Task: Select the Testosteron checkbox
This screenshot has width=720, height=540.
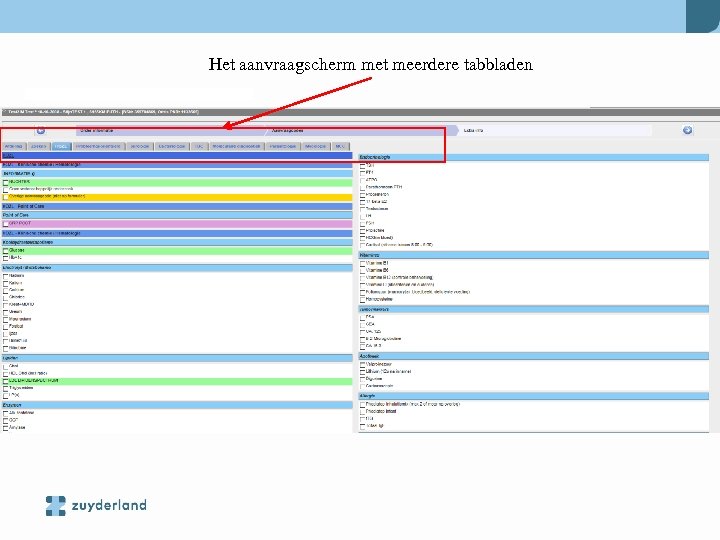Action: click(x=362, y=209)
